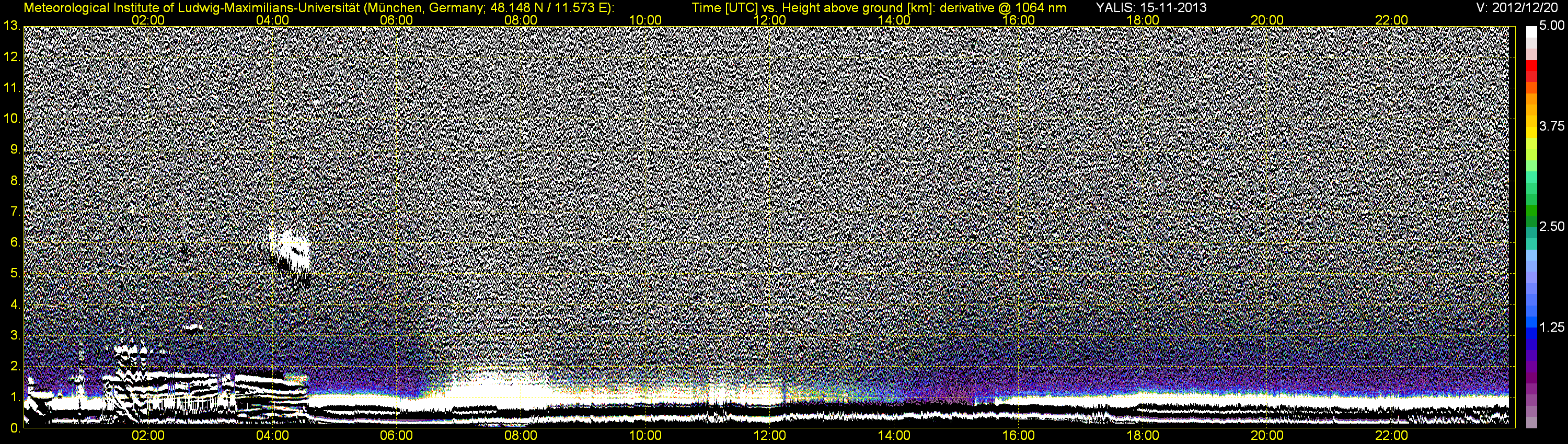
Task: Click the '3.' height axis label
Action: tap(15, 335)
